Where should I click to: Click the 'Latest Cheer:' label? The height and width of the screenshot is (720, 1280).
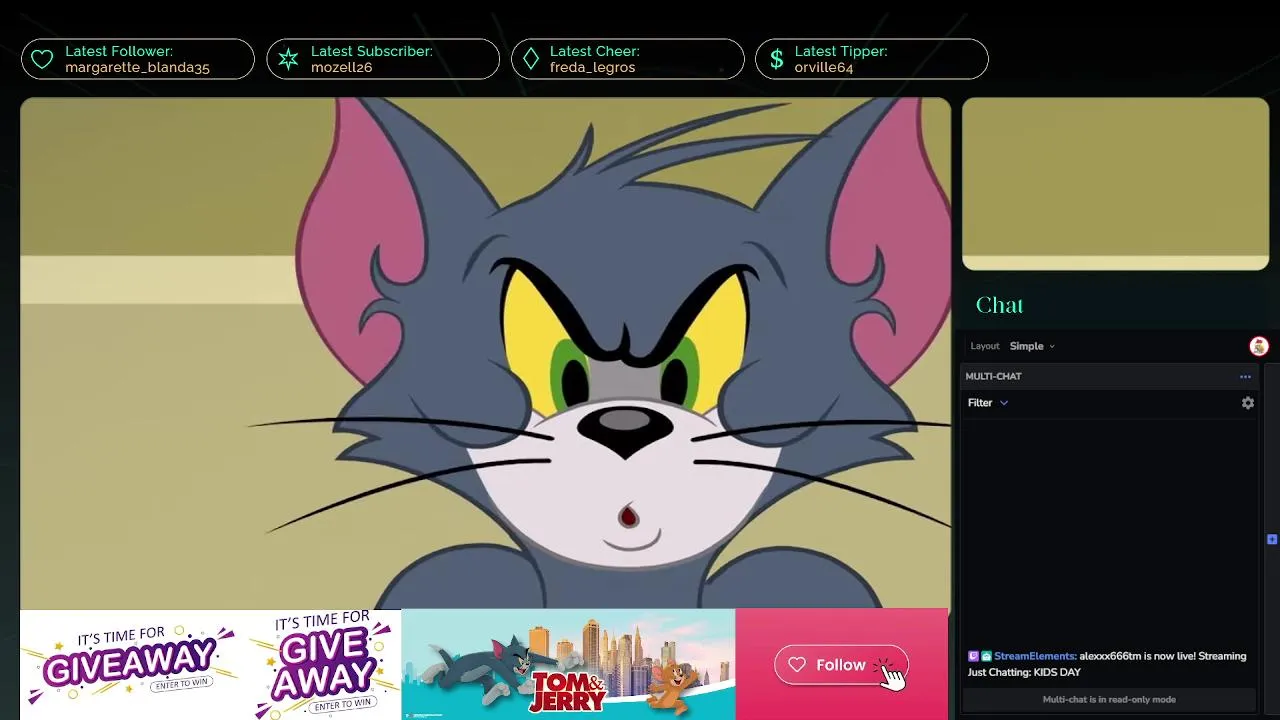[595, 51]
